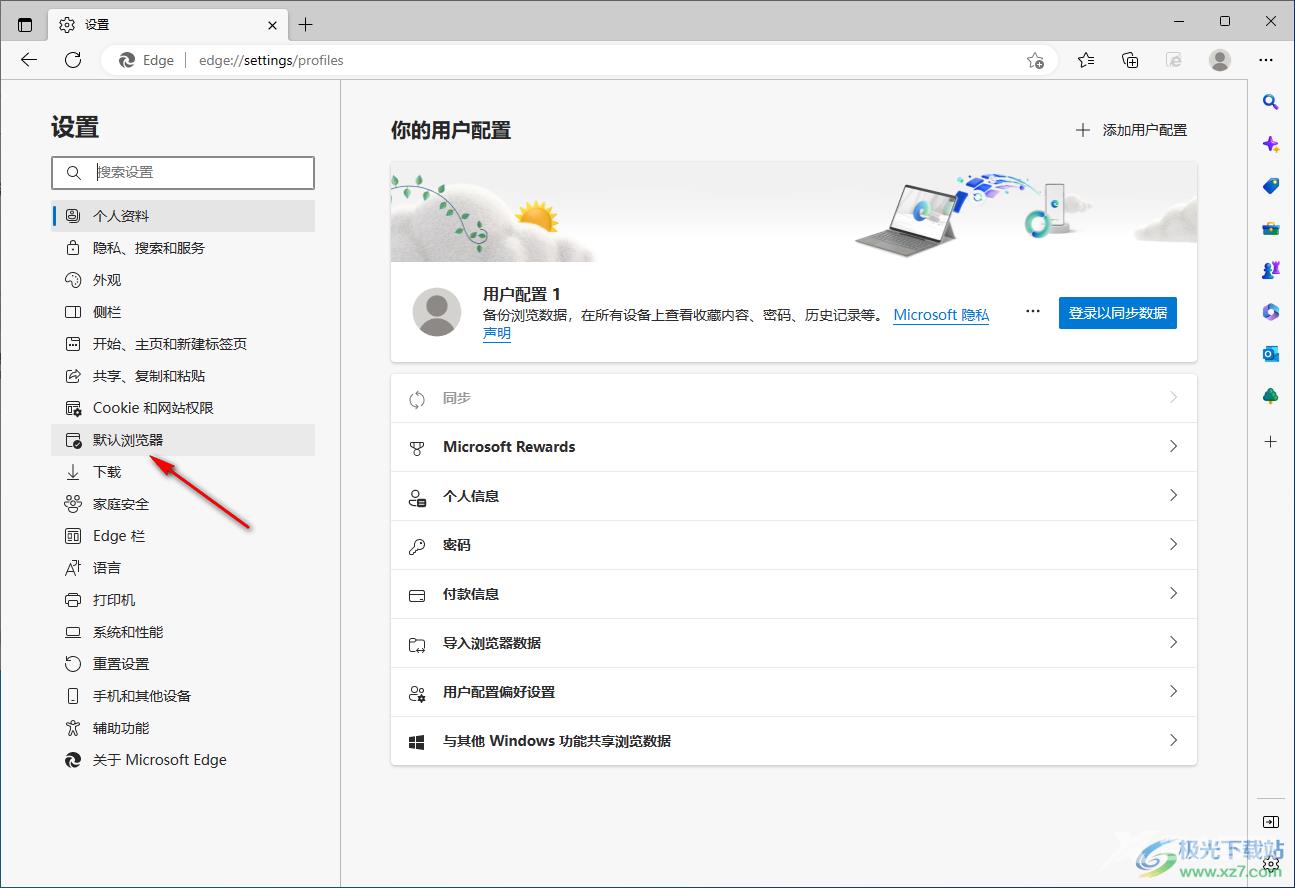The height and width of the screenshot is (888, 1295).
Task: Open 语言 settings section
Action: click(183, 568)
